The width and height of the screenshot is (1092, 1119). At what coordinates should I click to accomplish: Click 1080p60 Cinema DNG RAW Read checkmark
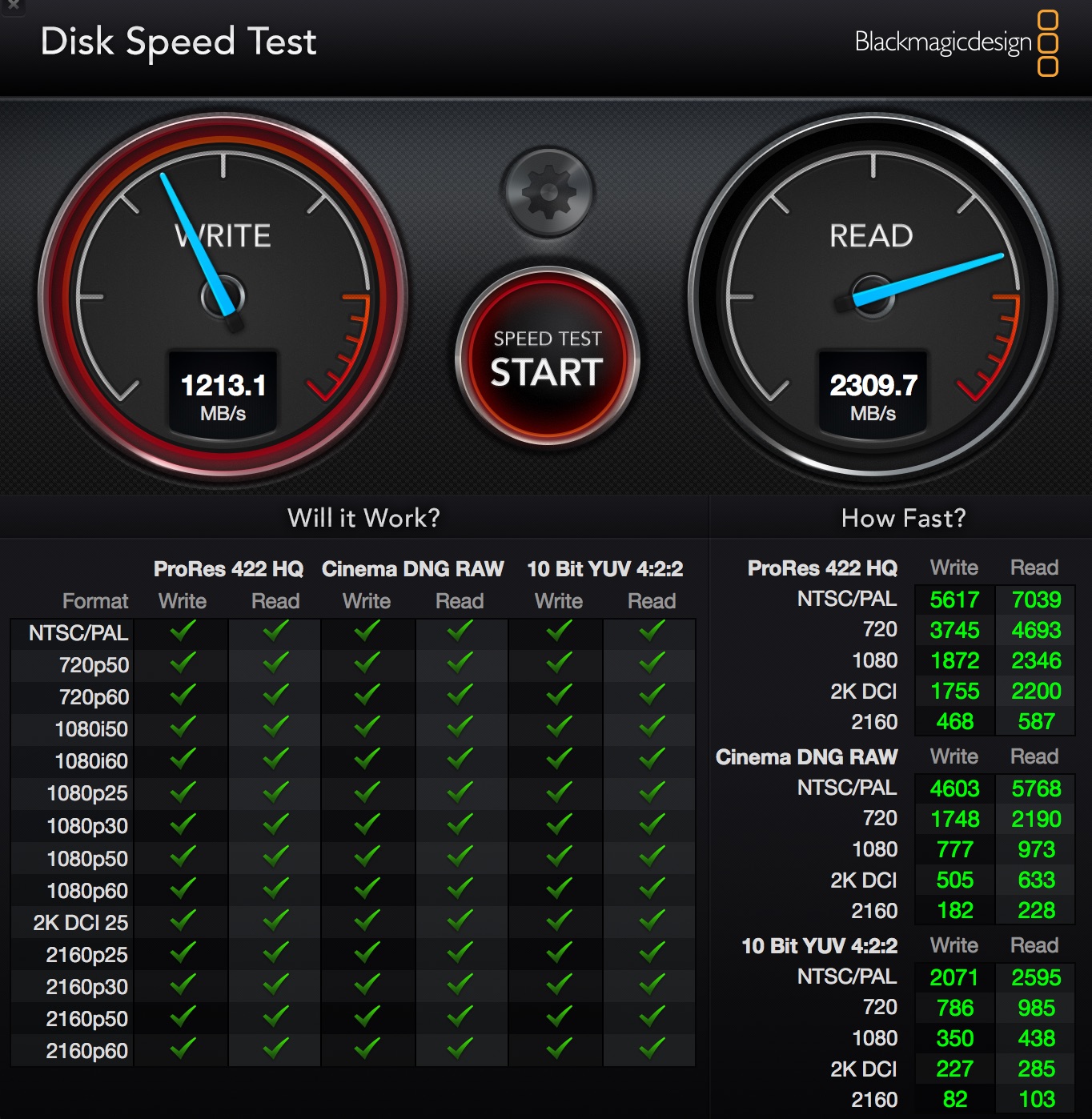tap(460, 888)
